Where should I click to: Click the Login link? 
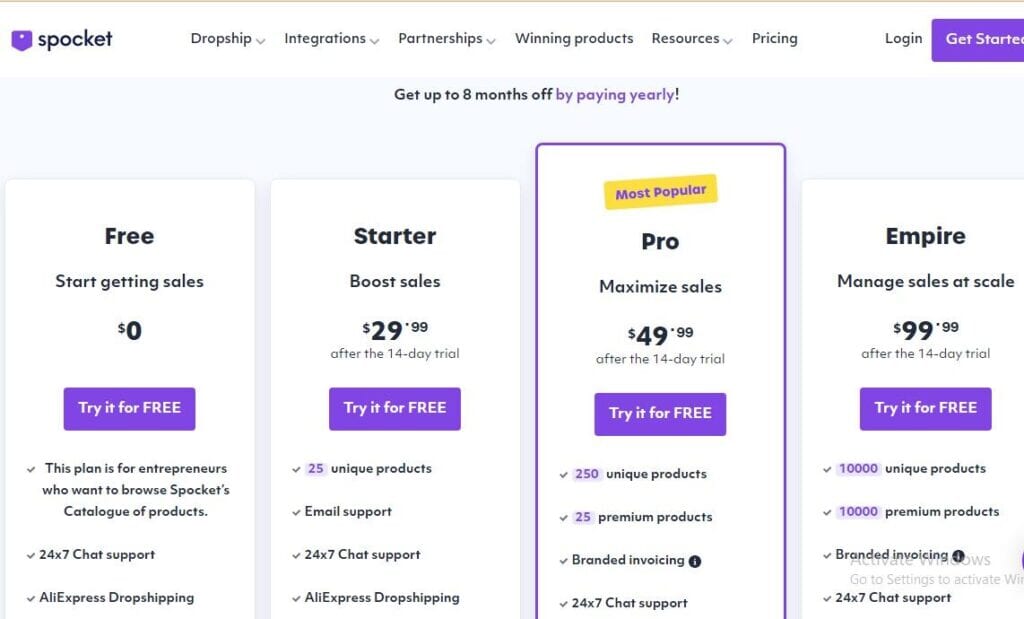pyautogui.click(x=903, y=39)
